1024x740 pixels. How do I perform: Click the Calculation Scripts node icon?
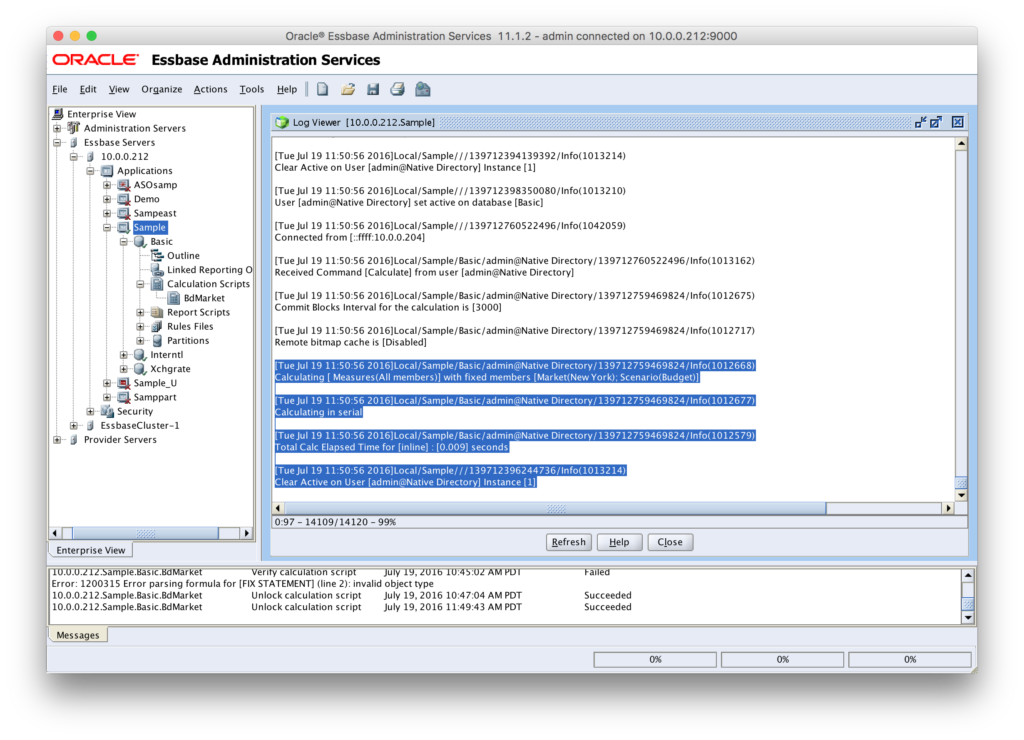point(157,284)
